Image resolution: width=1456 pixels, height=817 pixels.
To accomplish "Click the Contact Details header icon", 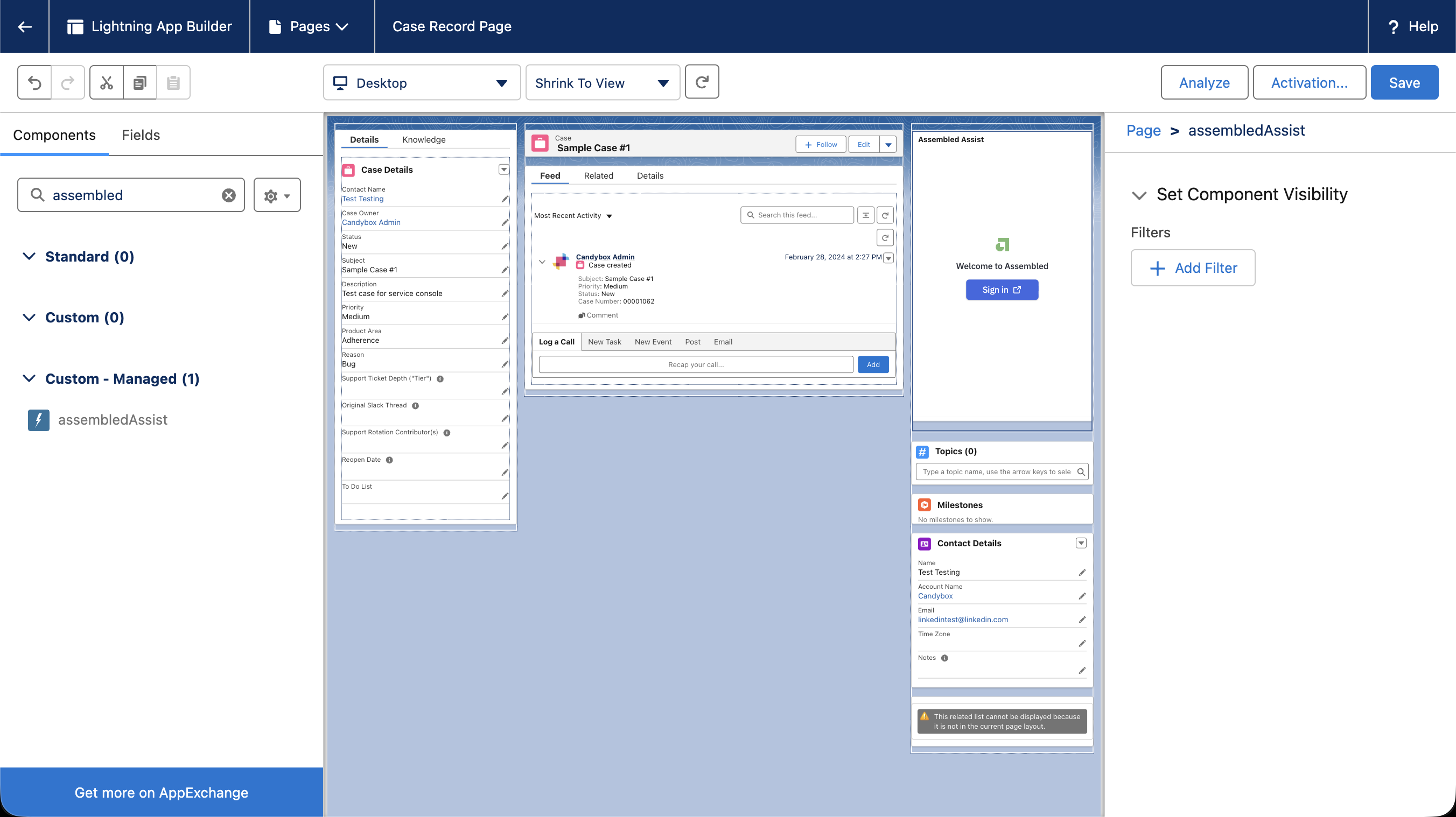I will (925, 544).
